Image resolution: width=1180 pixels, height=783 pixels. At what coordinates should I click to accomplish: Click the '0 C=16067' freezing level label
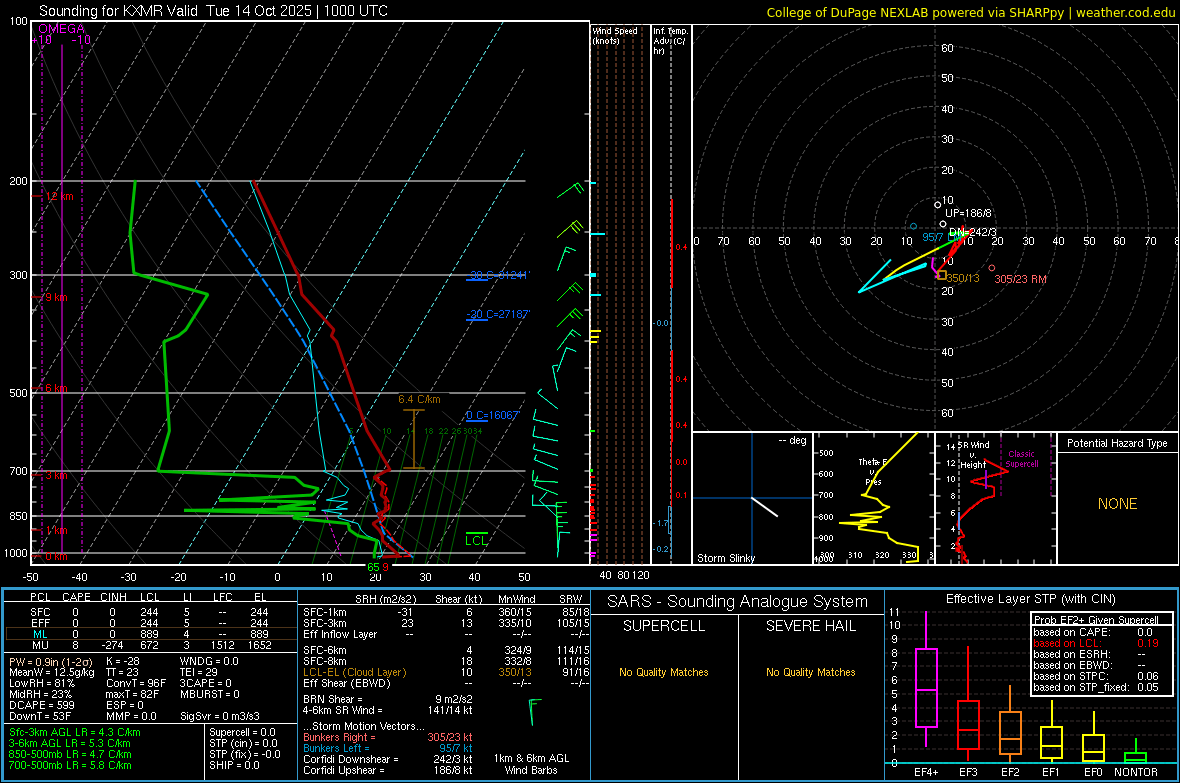(x=493, y=416)
